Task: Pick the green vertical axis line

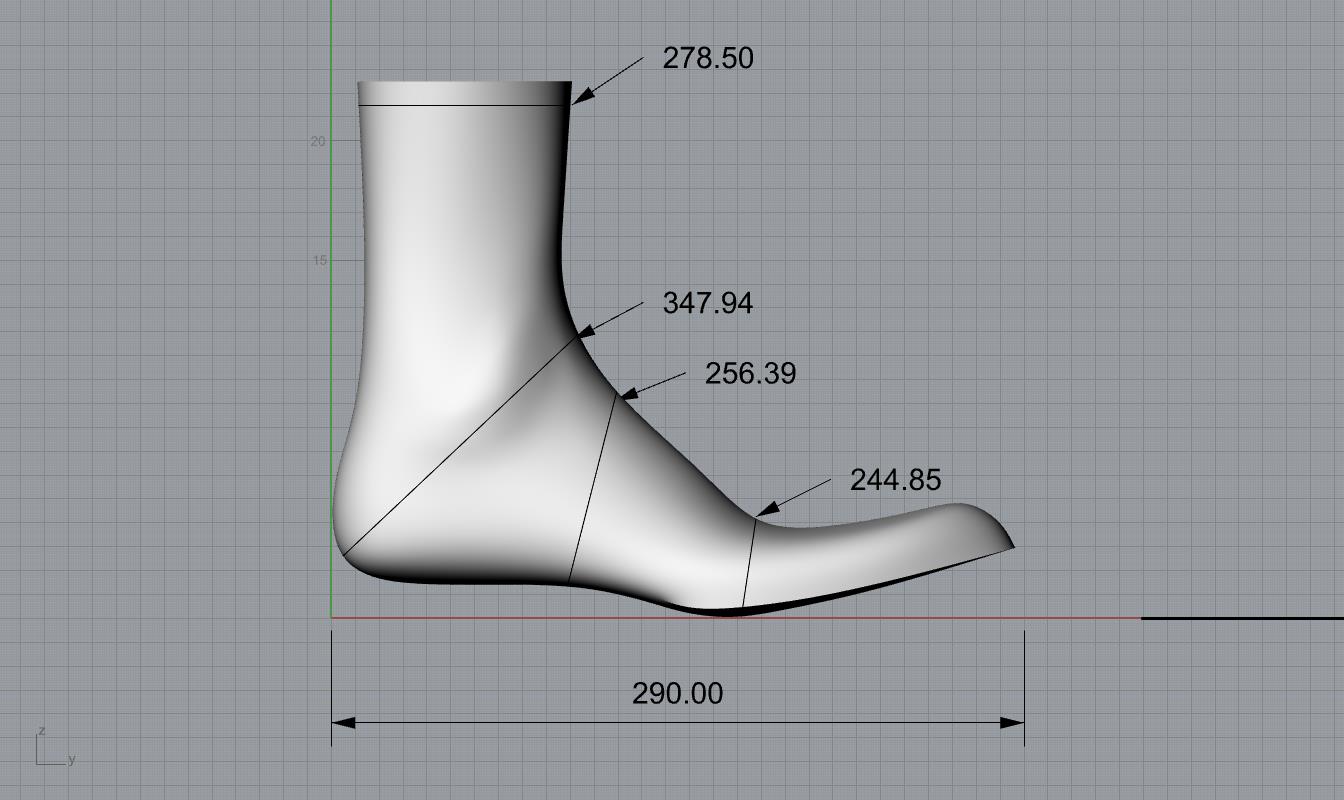Action: tap(331, 308)
